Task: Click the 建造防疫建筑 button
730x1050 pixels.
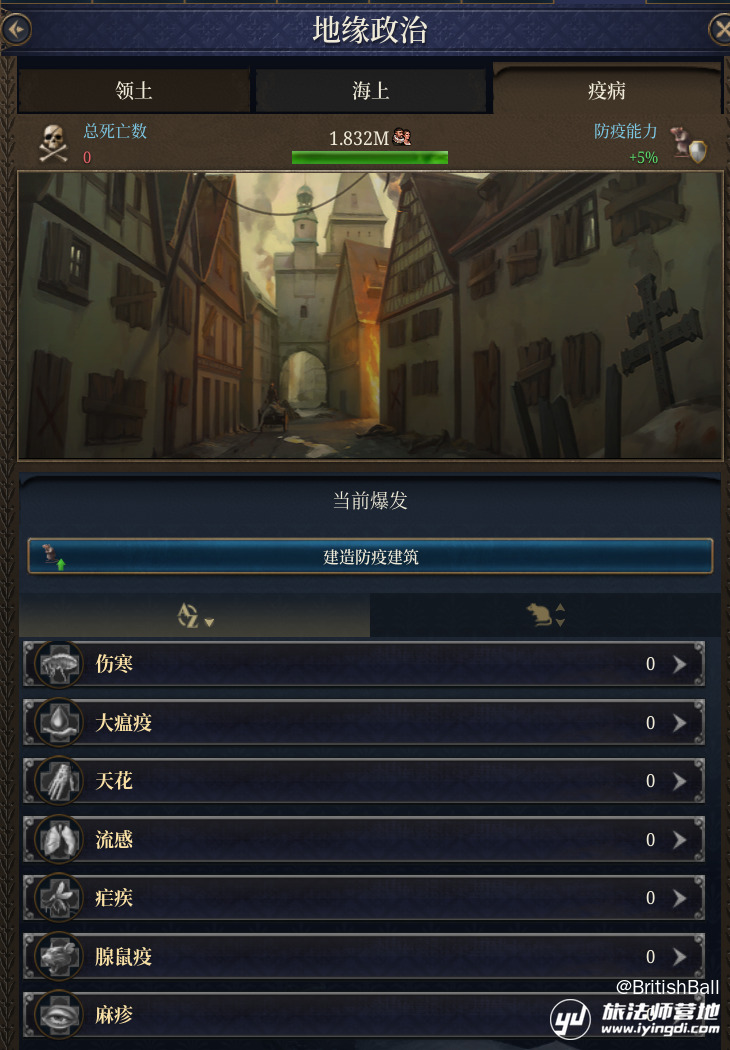Action: pyautogui.click(x=370, y=556)
